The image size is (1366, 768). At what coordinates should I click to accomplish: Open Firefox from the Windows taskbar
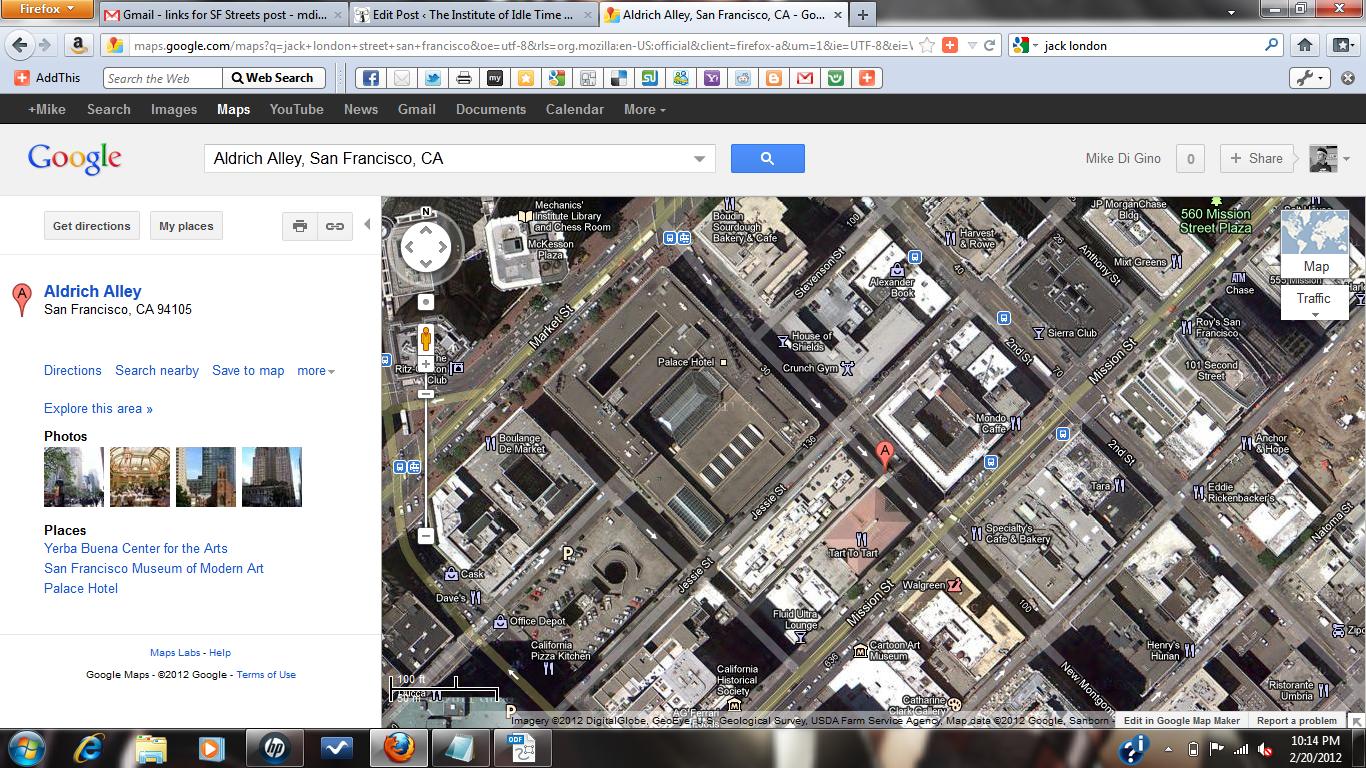[x=399, y=747]
